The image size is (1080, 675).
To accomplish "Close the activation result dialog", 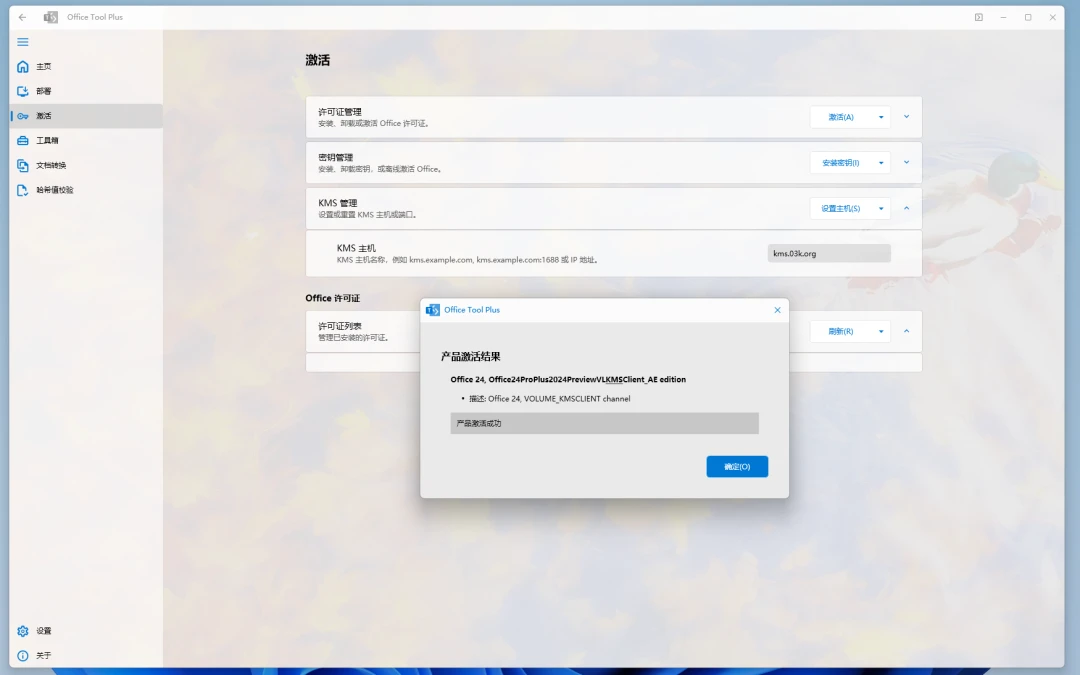I will point(777,310).
